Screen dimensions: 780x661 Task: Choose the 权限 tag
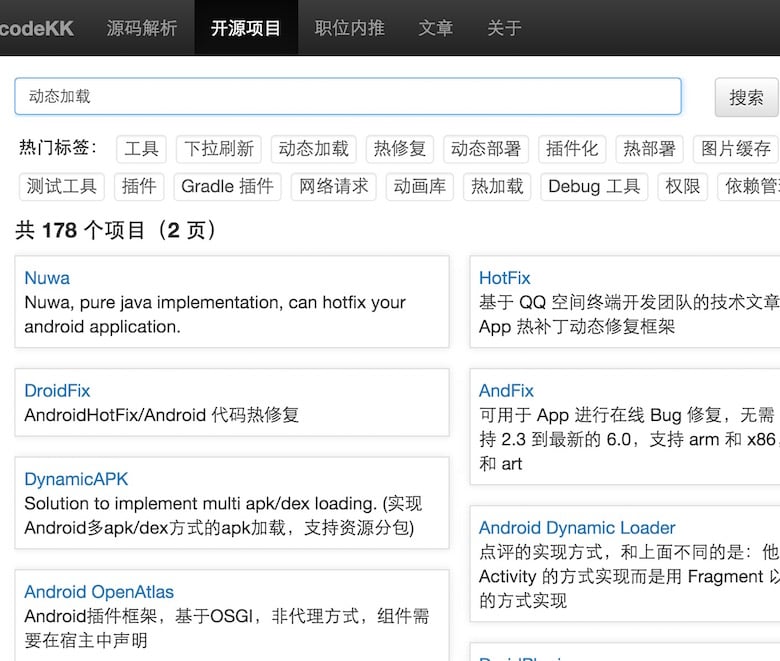[x=682, y=187]
